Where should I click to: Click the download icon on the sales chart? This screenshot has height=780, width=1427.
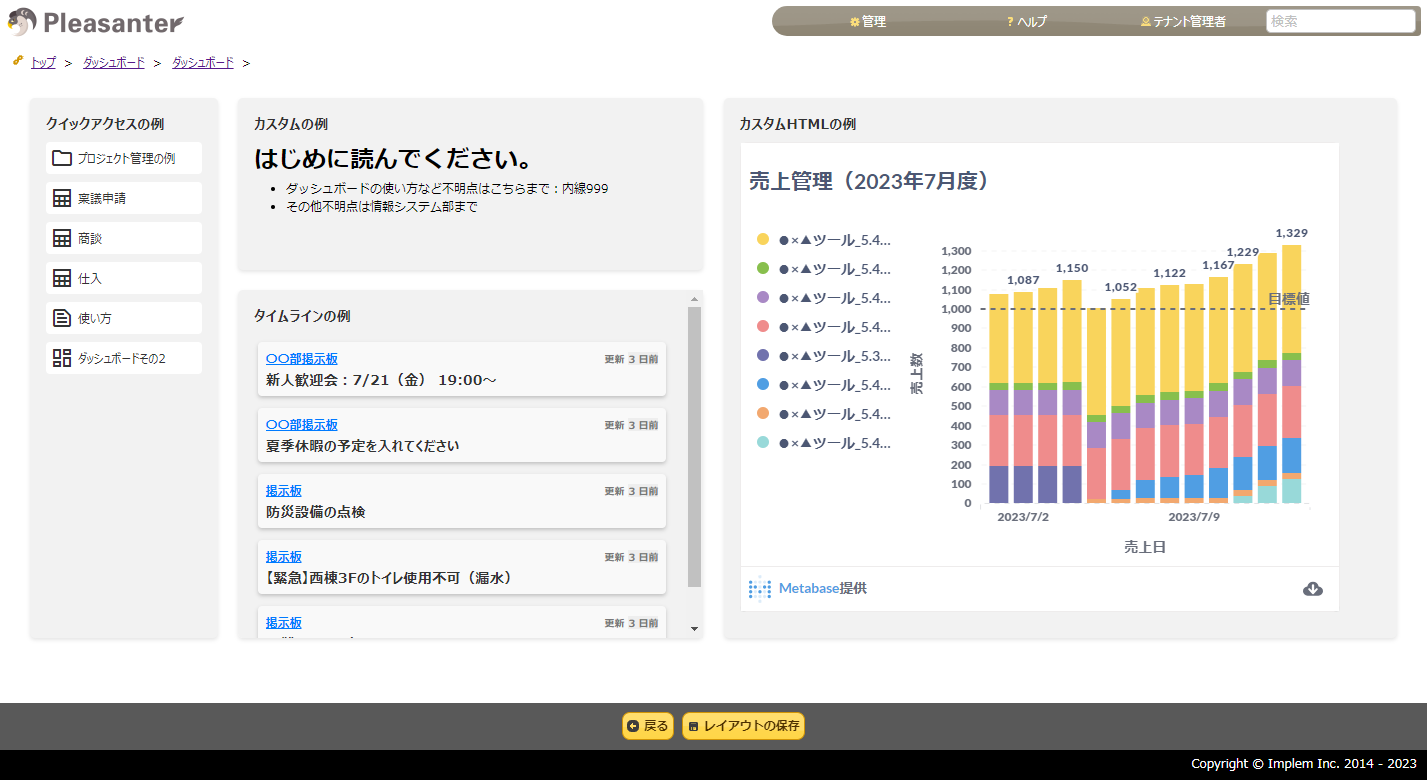coord(1312,590)
